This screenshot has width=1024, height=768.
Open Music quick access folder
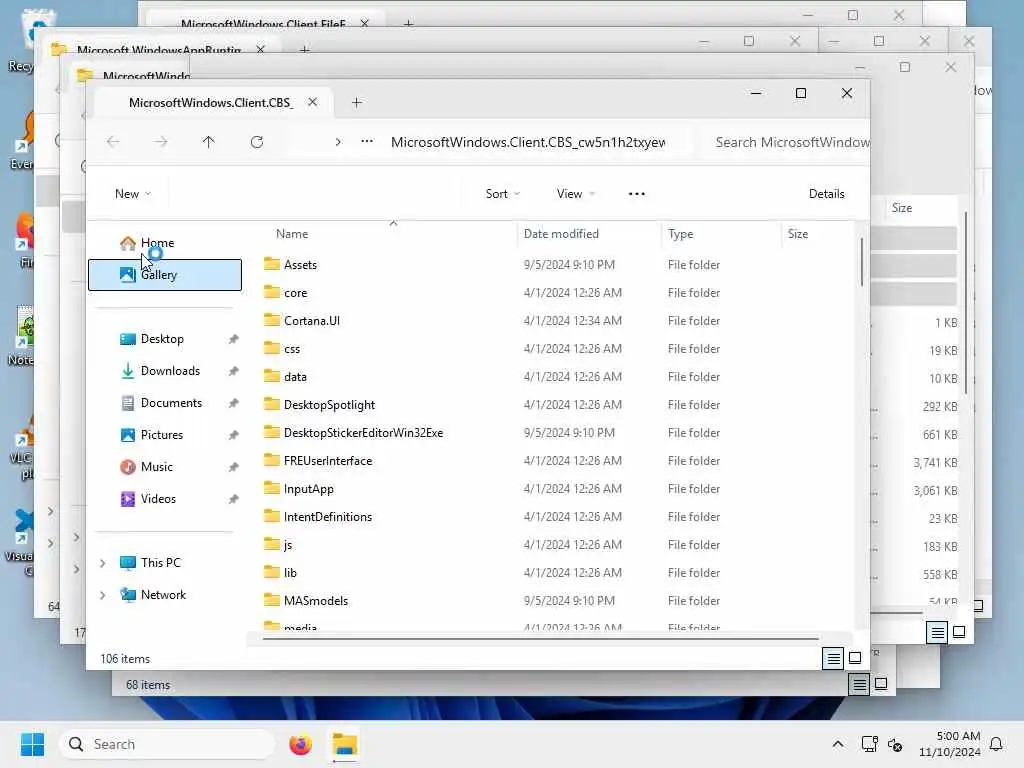(157, 467)
